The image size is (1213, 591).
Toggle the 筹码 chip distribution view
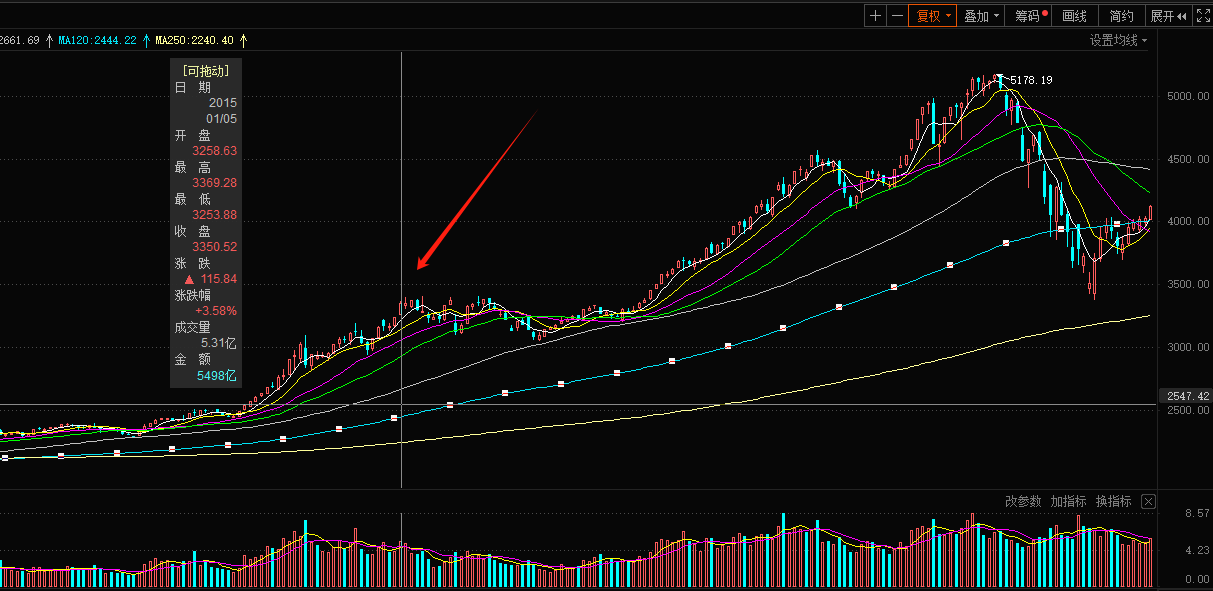click(1028, 15)
